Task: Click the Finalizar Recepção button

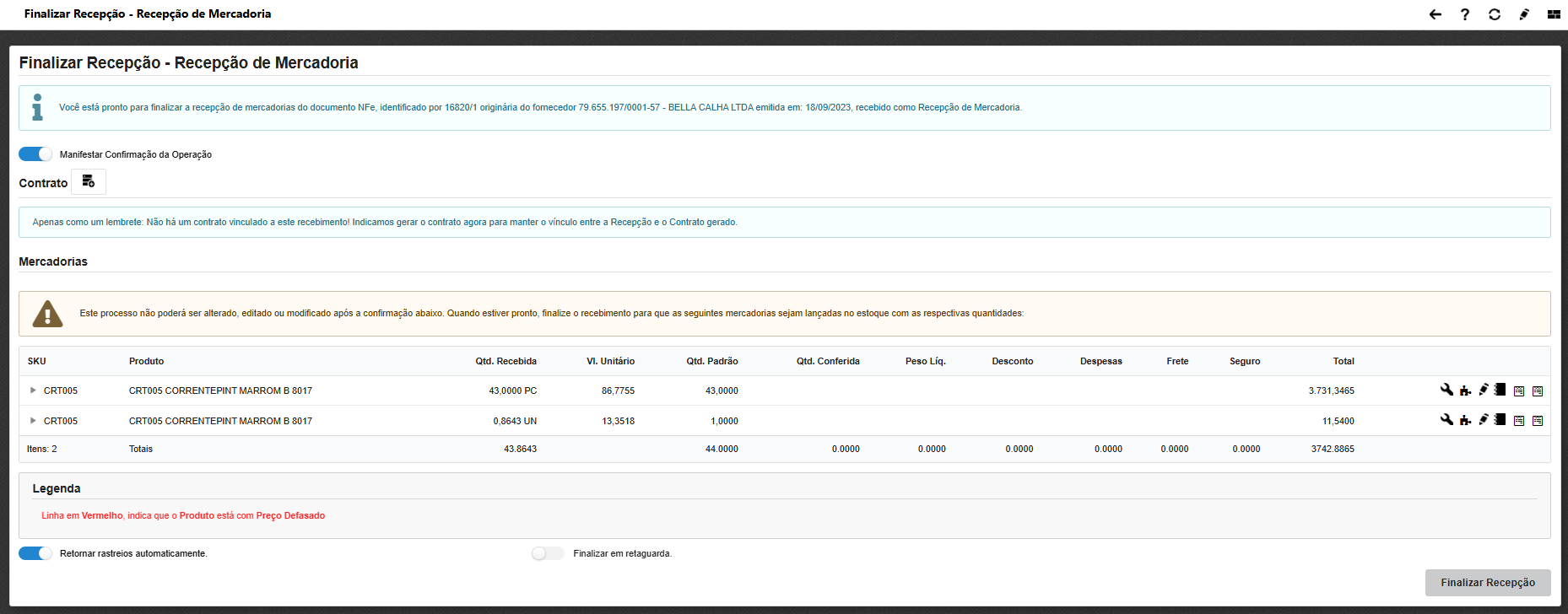Action: 1487,583
